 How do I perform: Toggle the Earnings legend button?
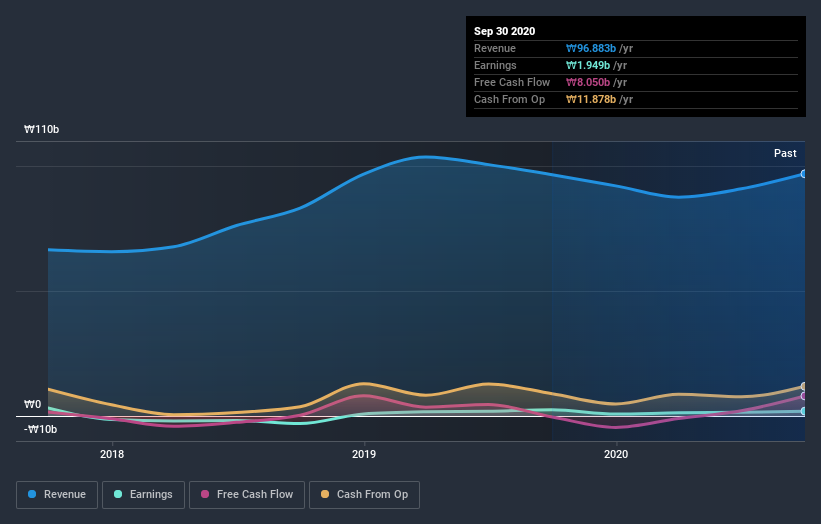tap(143, 495)
